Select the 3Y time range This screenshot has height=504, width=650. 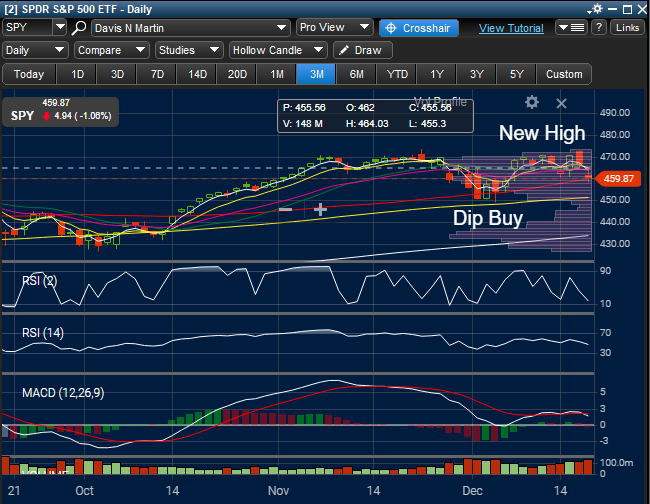pos(477,74)
